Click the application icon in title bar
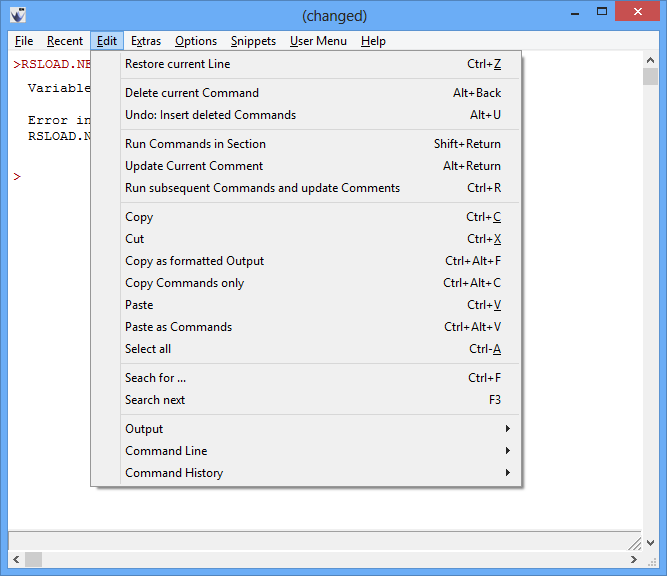 pos(18,15)
